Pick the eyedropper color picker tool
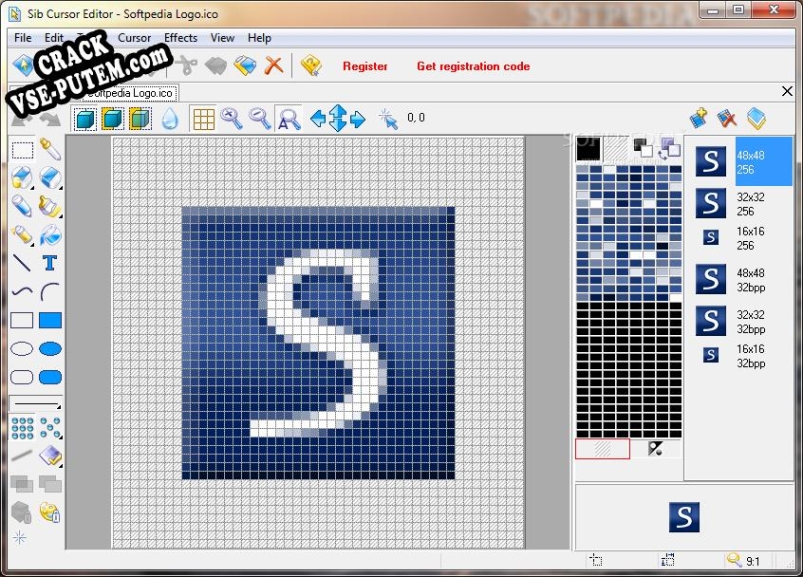This screenshot has width=803, height=577. tap(50, 150)
